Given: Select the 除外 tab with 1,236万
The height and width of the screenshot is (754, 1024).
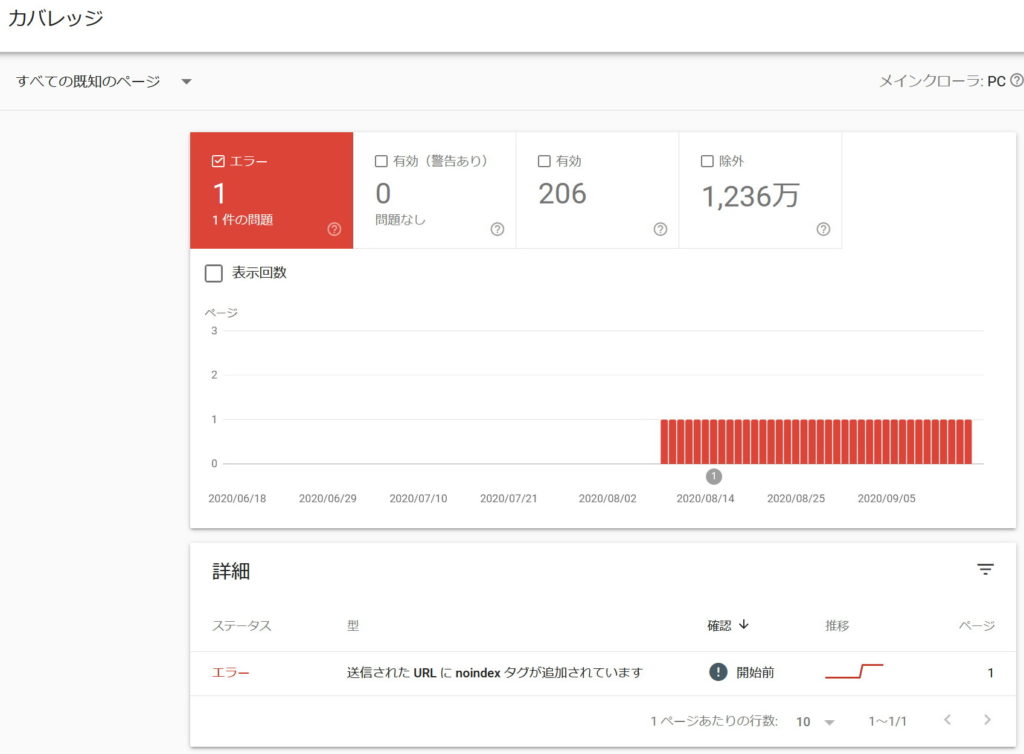Looking at the screenshot, I should tap(760, 190).
